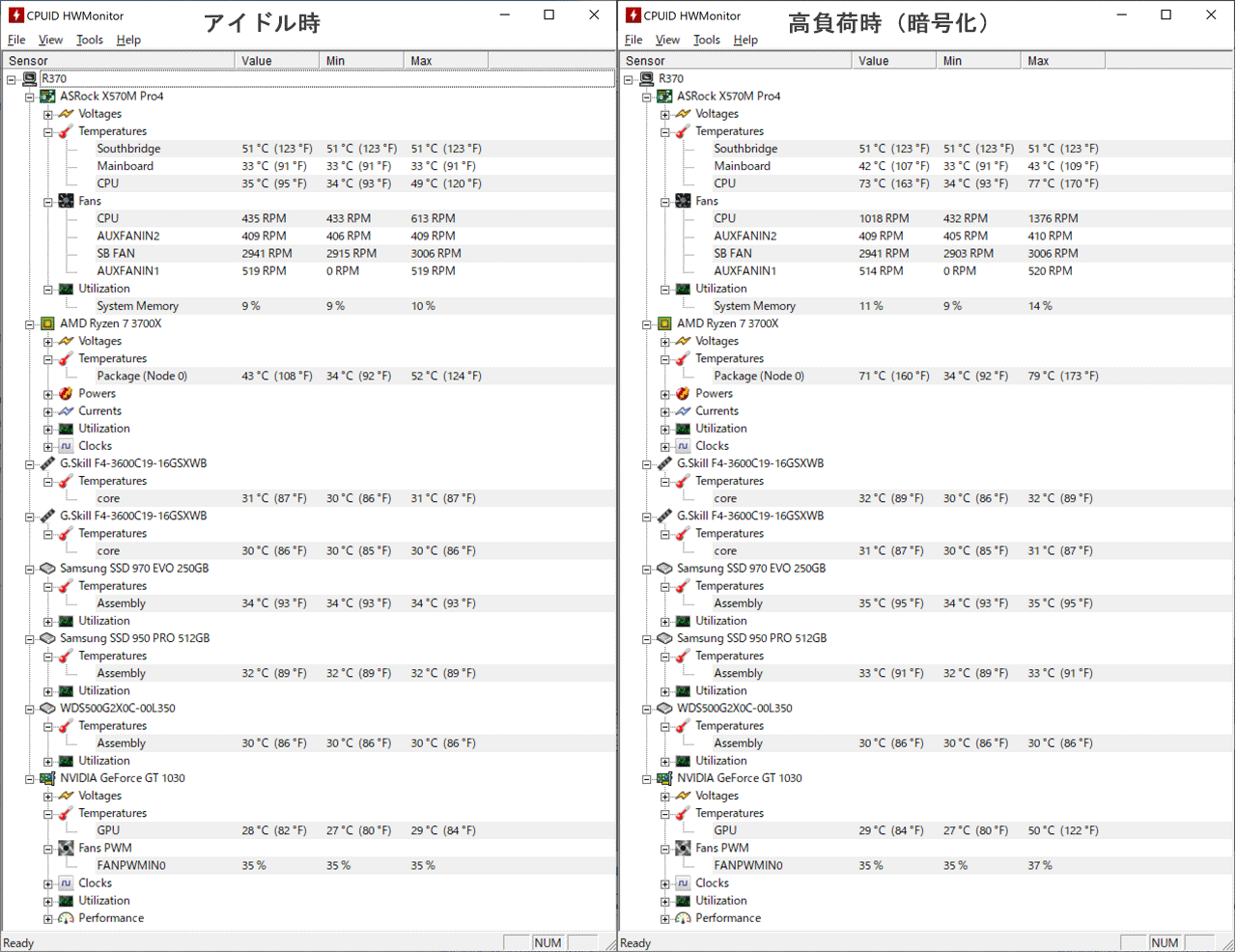Screen dimensions: 1236x952
Task: Click the Value column header in left window
Action: tap(277, 61)
